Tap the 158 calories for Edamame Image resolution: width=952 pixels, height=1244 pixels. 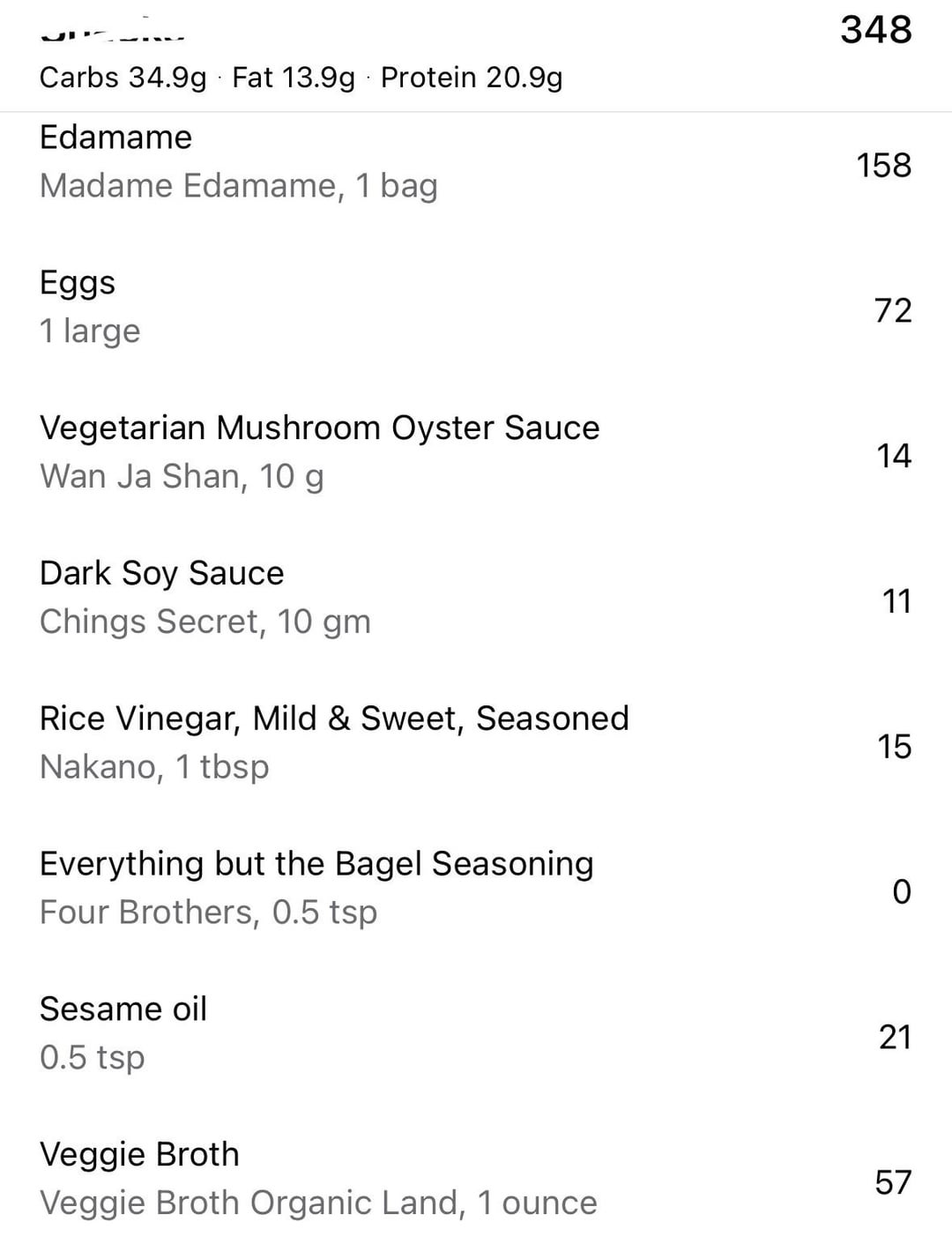[884, 165]
